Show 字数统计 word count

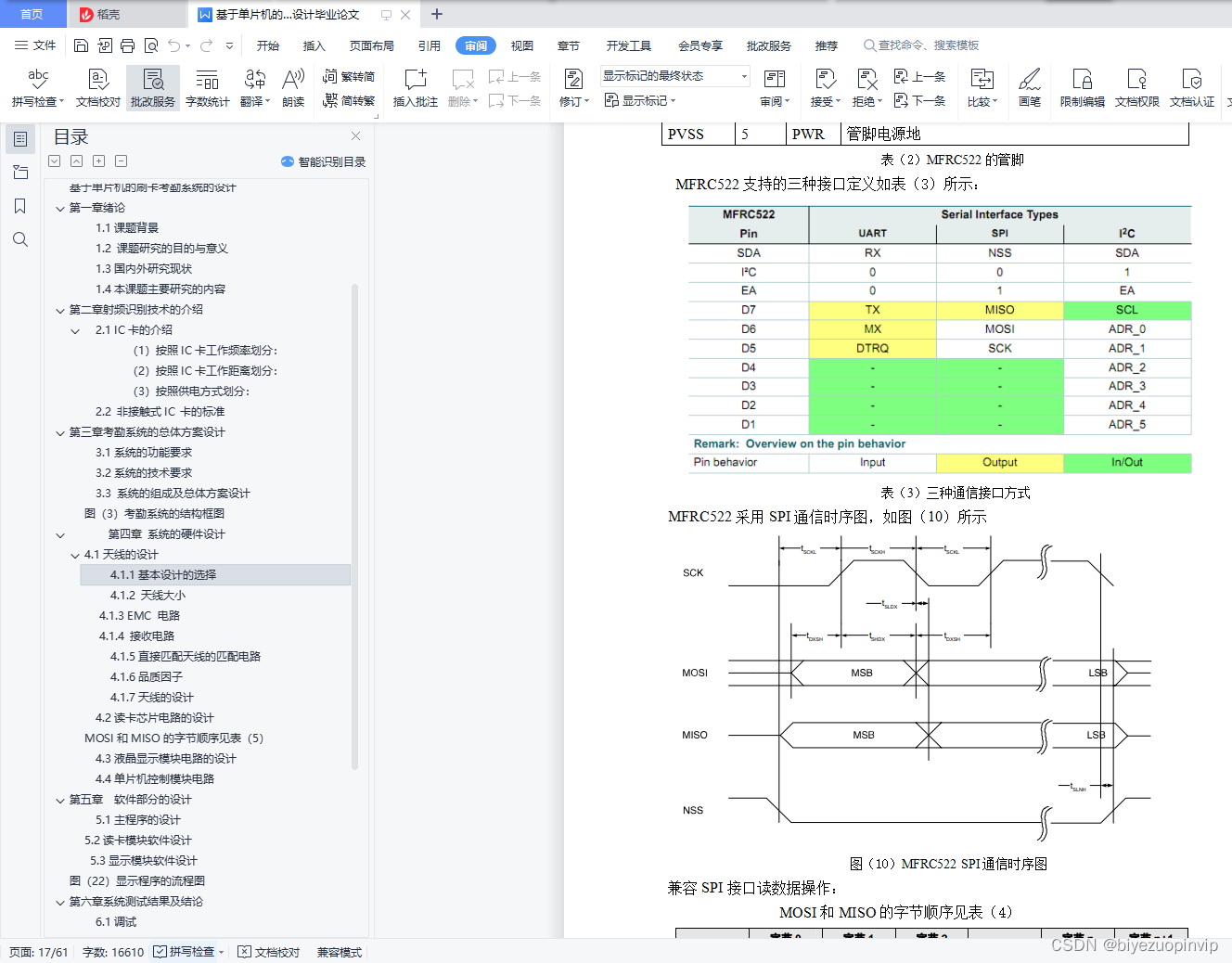pyautogui.click(x=208, y=88)
